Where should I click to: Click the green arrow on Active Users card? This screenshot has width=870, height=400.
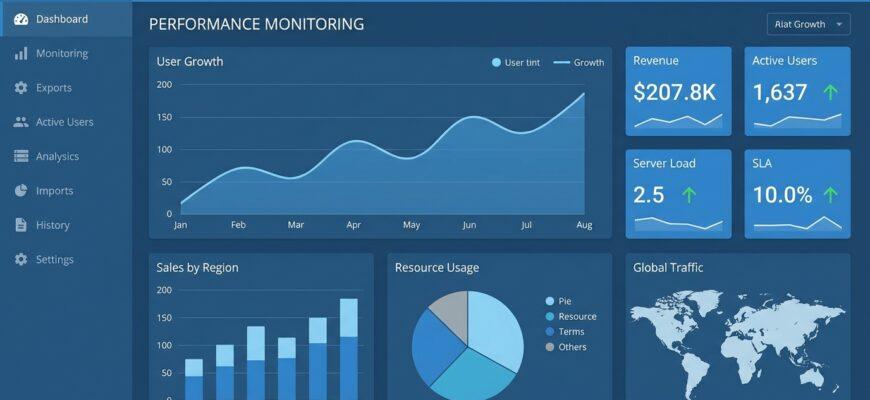[x=829, y=92]
